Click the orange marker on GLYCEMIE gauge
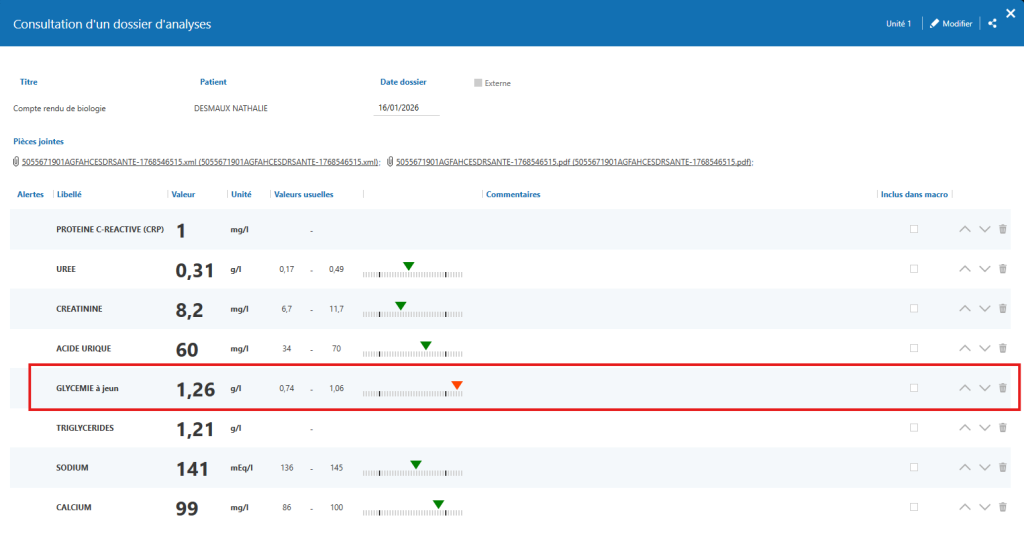Viewport: 1024px width, 542px height. (x=457, y=385)
